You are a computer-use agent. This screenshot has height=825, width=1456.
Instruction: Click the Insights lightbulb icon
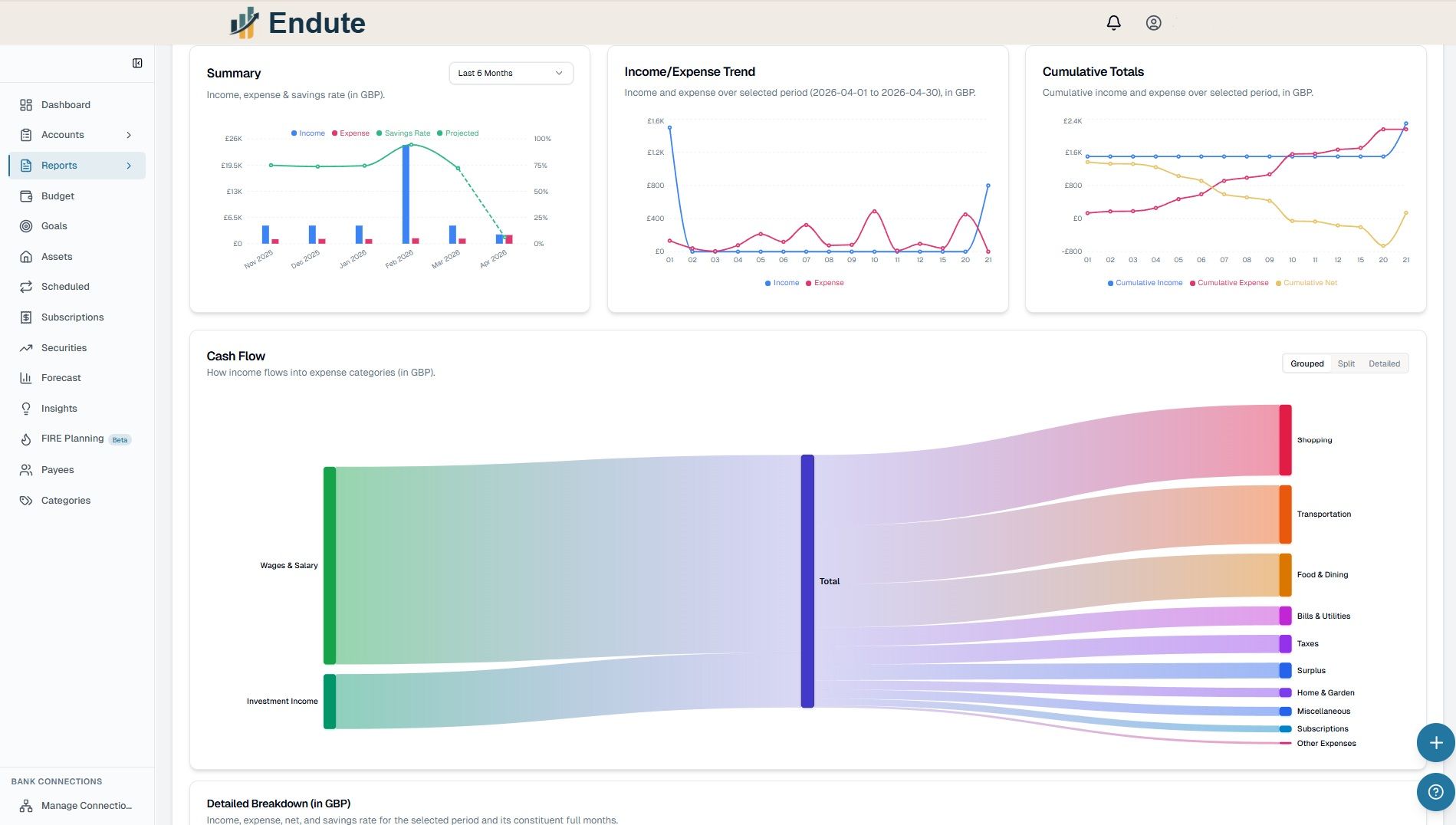tap(26, 409)
